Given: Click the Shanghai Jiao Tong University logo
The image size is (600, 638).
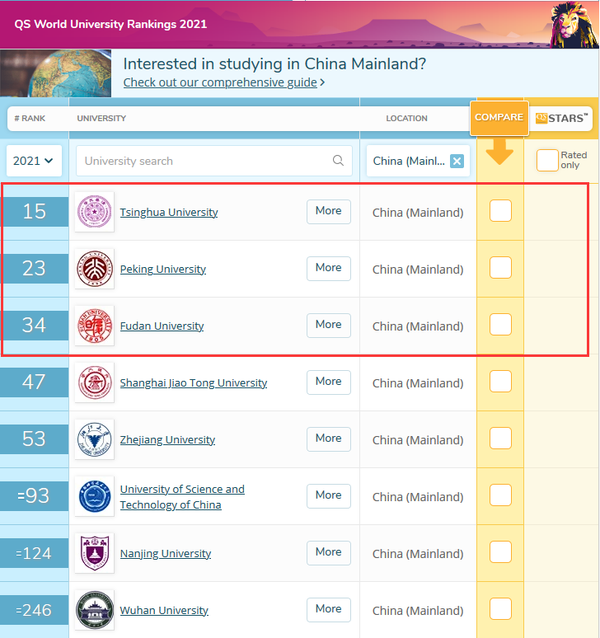Looking at the screenshot, I should 94,382.
